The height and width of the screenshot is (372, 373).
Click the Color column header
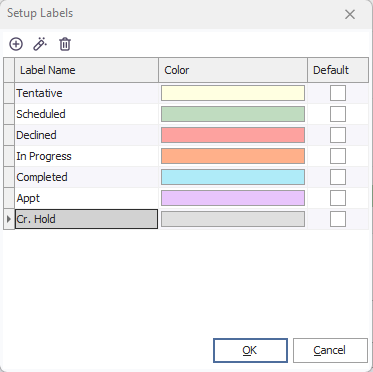click(x=233, y=70)
